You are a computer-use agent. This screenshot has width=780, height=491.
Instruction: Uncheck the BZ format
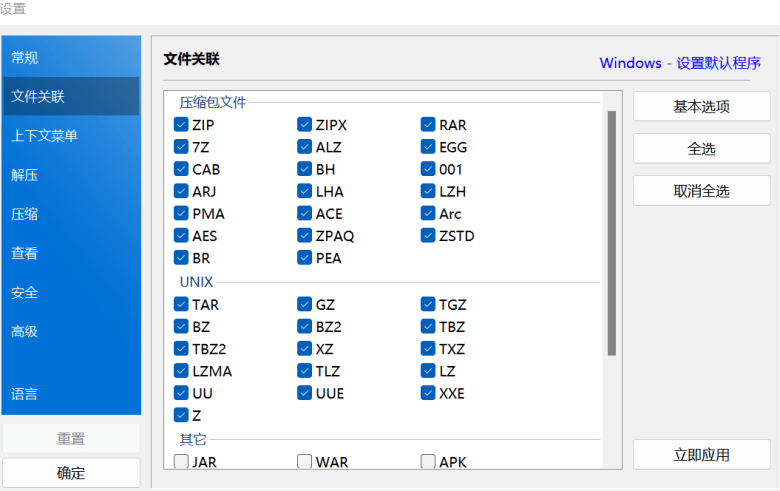click(x=181, y=326)
